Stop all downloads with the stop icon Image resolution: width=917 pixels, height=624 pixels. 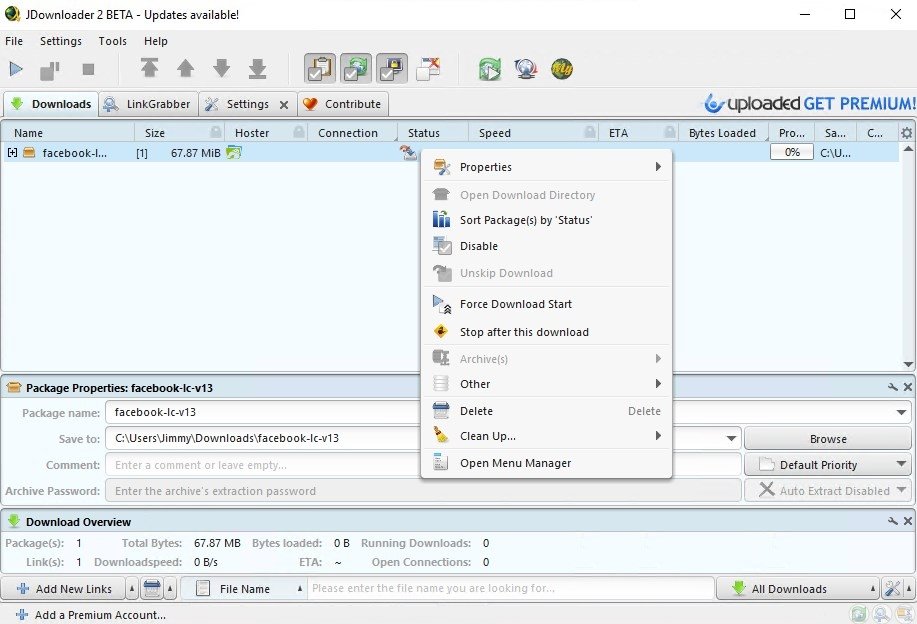tap(88, 70)
